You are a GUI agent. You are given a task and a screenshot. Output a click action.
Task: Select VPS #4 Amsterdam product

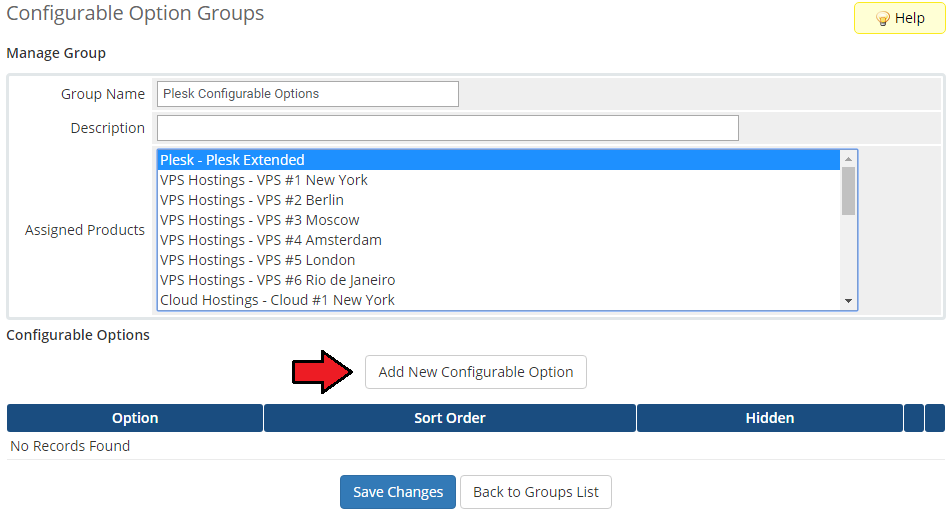(499, 240)
